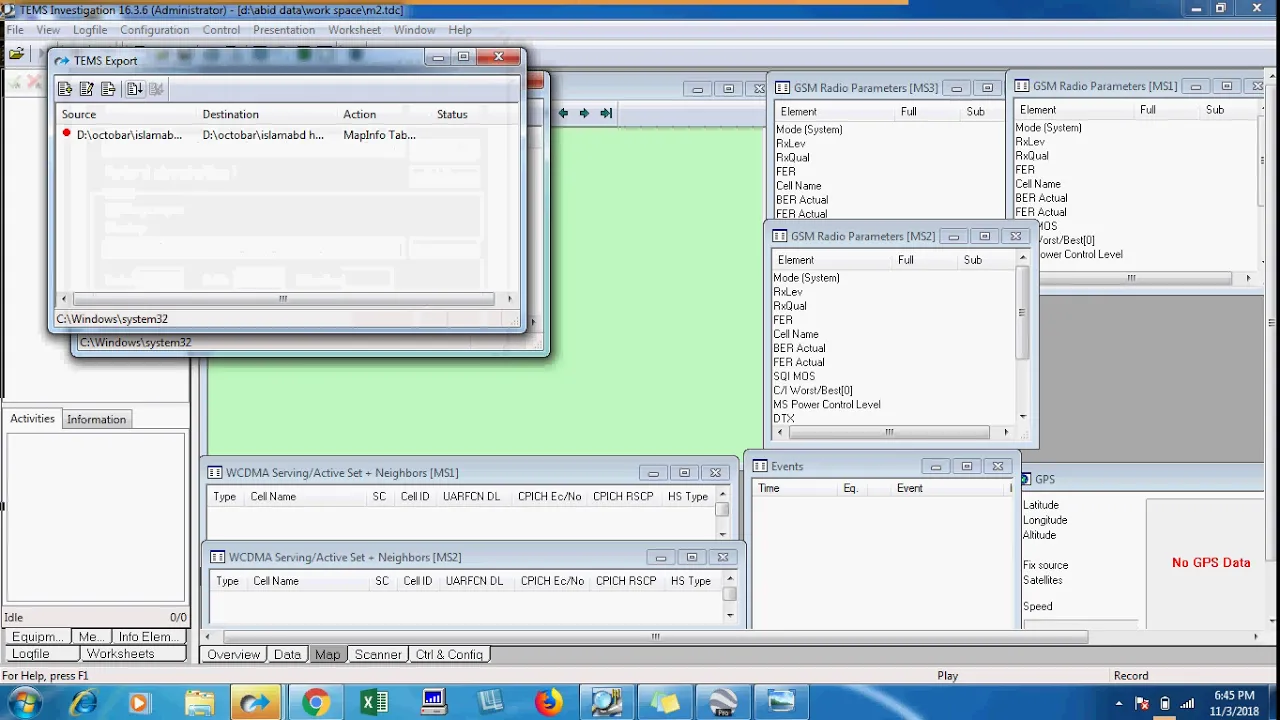Open the Equipm... navigator tab
Viewport: 1280px width, 720px height.
(x=38, y=637)
